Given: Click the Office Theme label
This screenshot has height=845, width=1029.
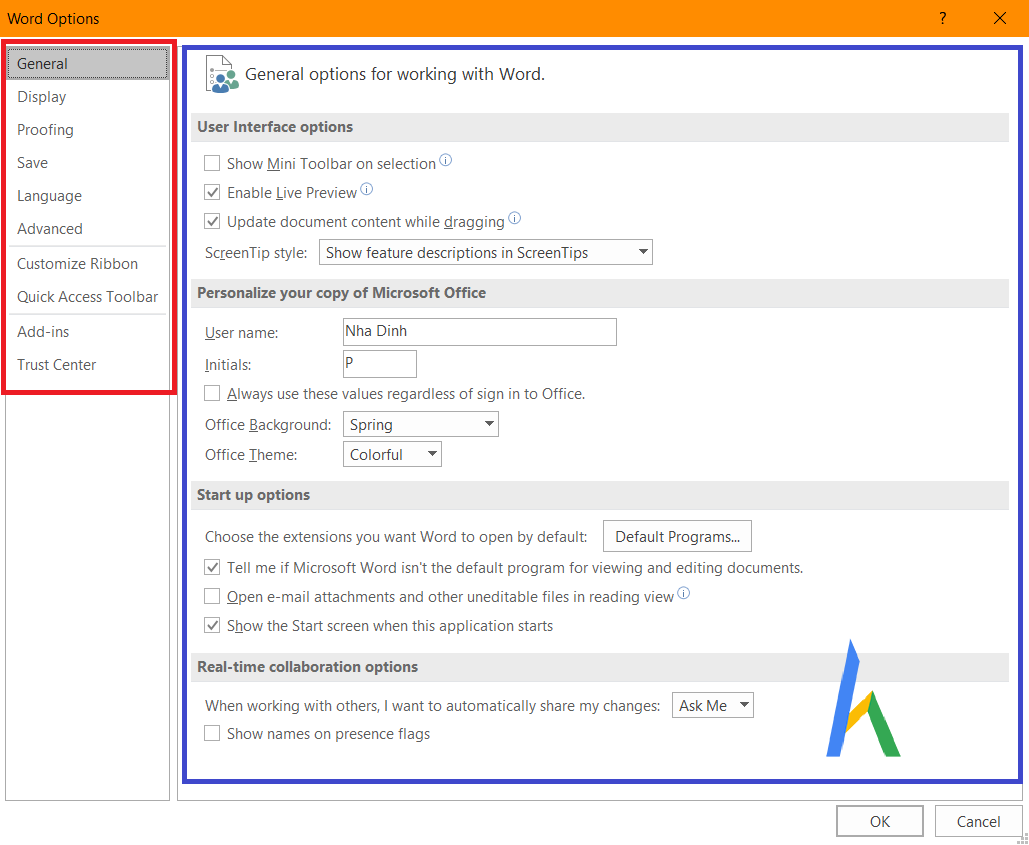Looking at the screenshot, I should coord(251,455).
